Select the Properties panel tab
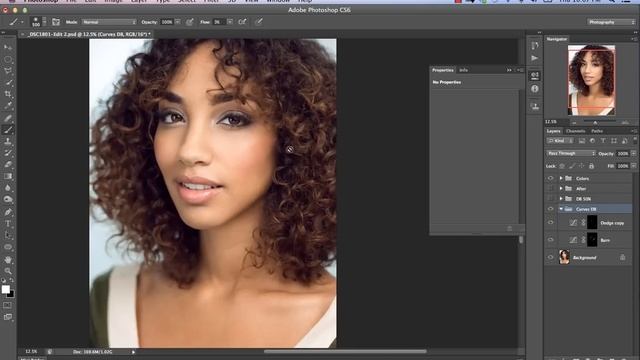The image size is (640, 360). 443,70
